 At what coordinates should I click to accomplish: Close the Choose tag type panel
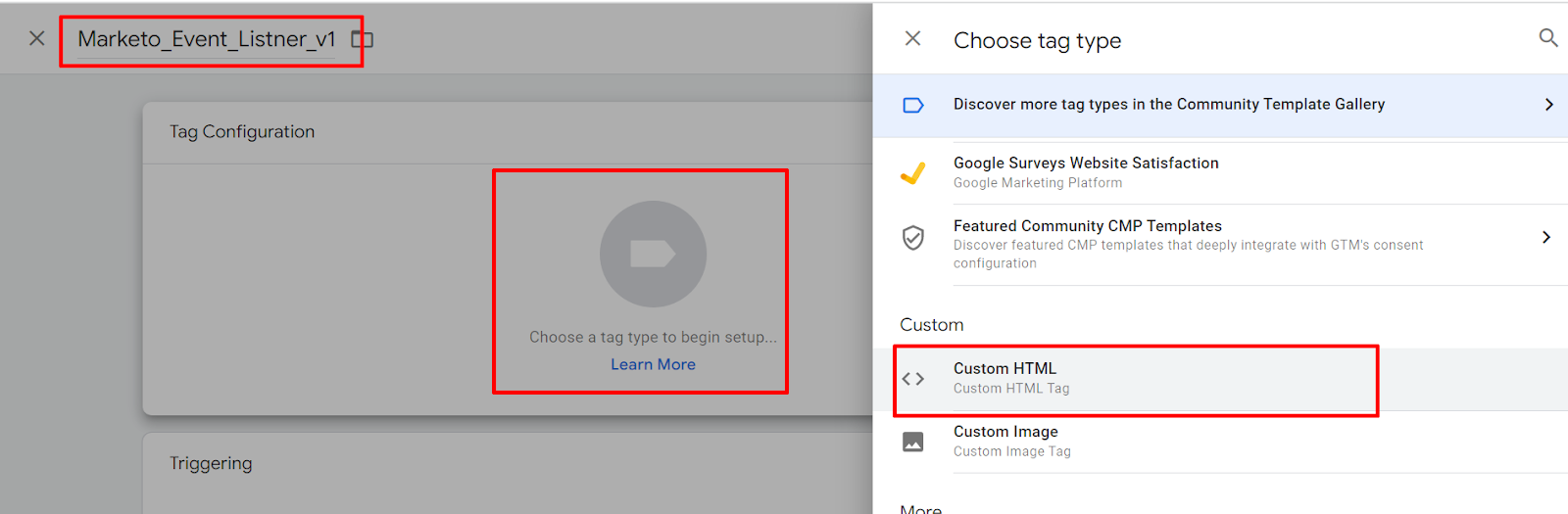click(x=912, y=38)
